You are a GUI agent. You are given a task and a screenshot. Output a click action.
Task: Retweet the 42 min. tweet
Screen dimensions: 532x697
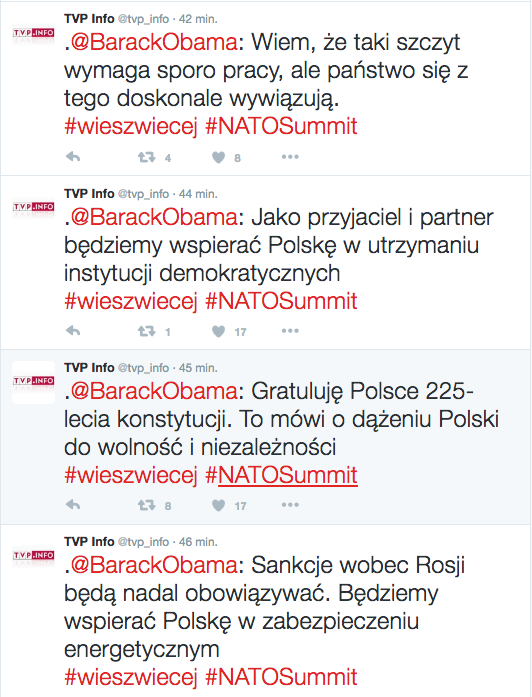[147, 157]
